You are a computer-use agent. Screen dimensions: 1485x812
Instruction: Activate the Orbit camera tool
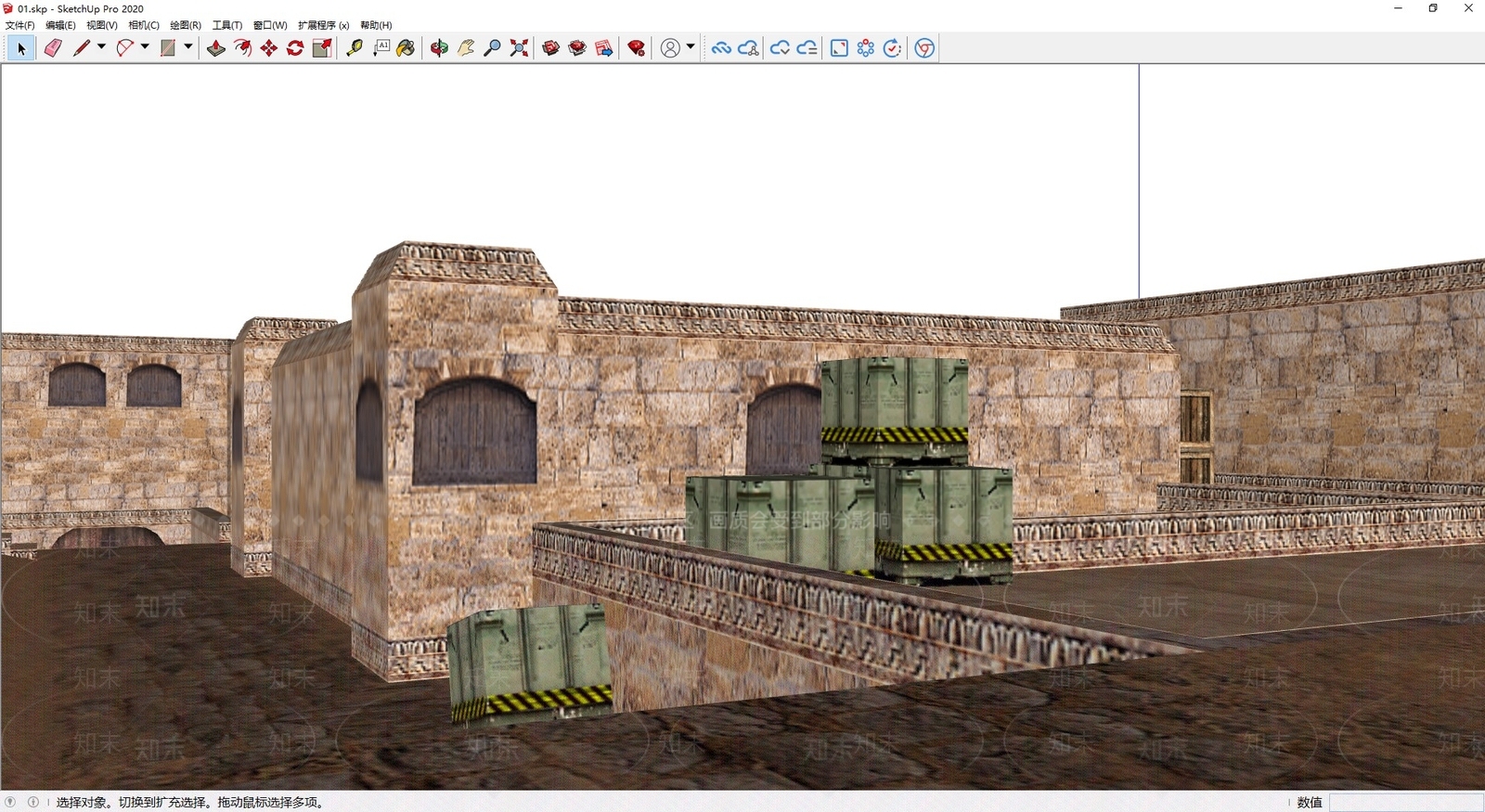[439, 48]
